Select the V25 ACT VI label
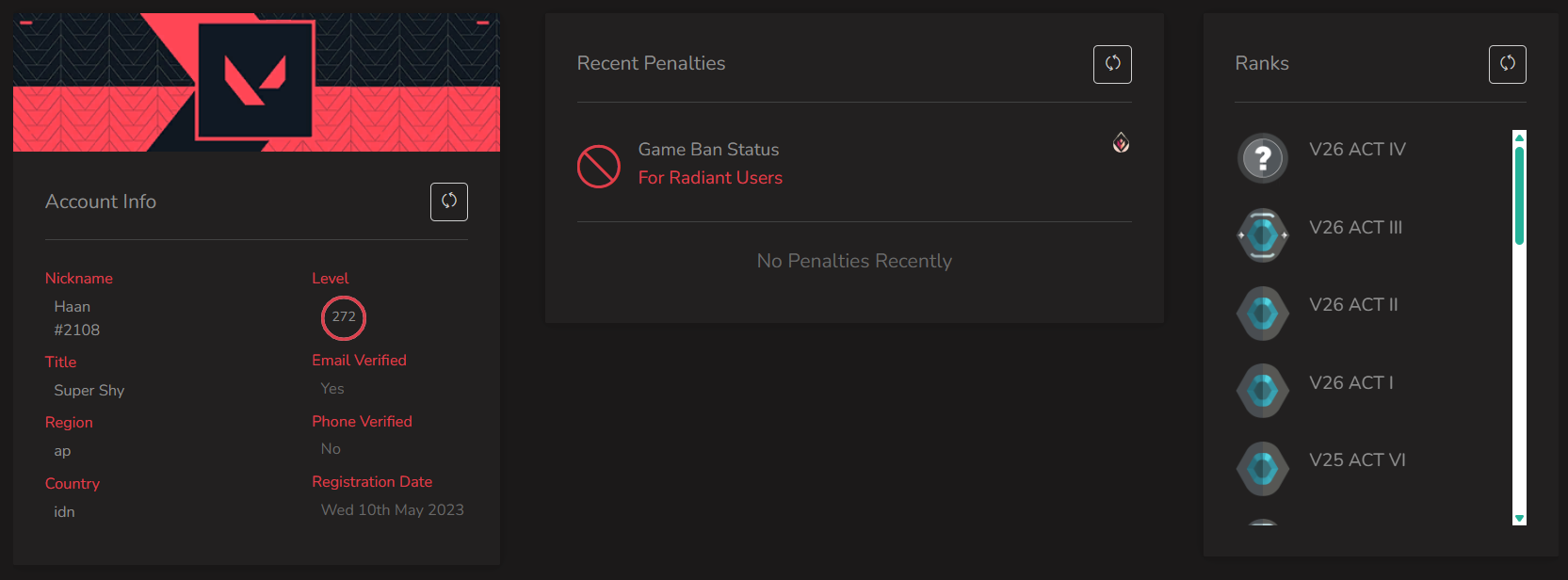Screen dimensions: 1568x580 (1357, 459)
